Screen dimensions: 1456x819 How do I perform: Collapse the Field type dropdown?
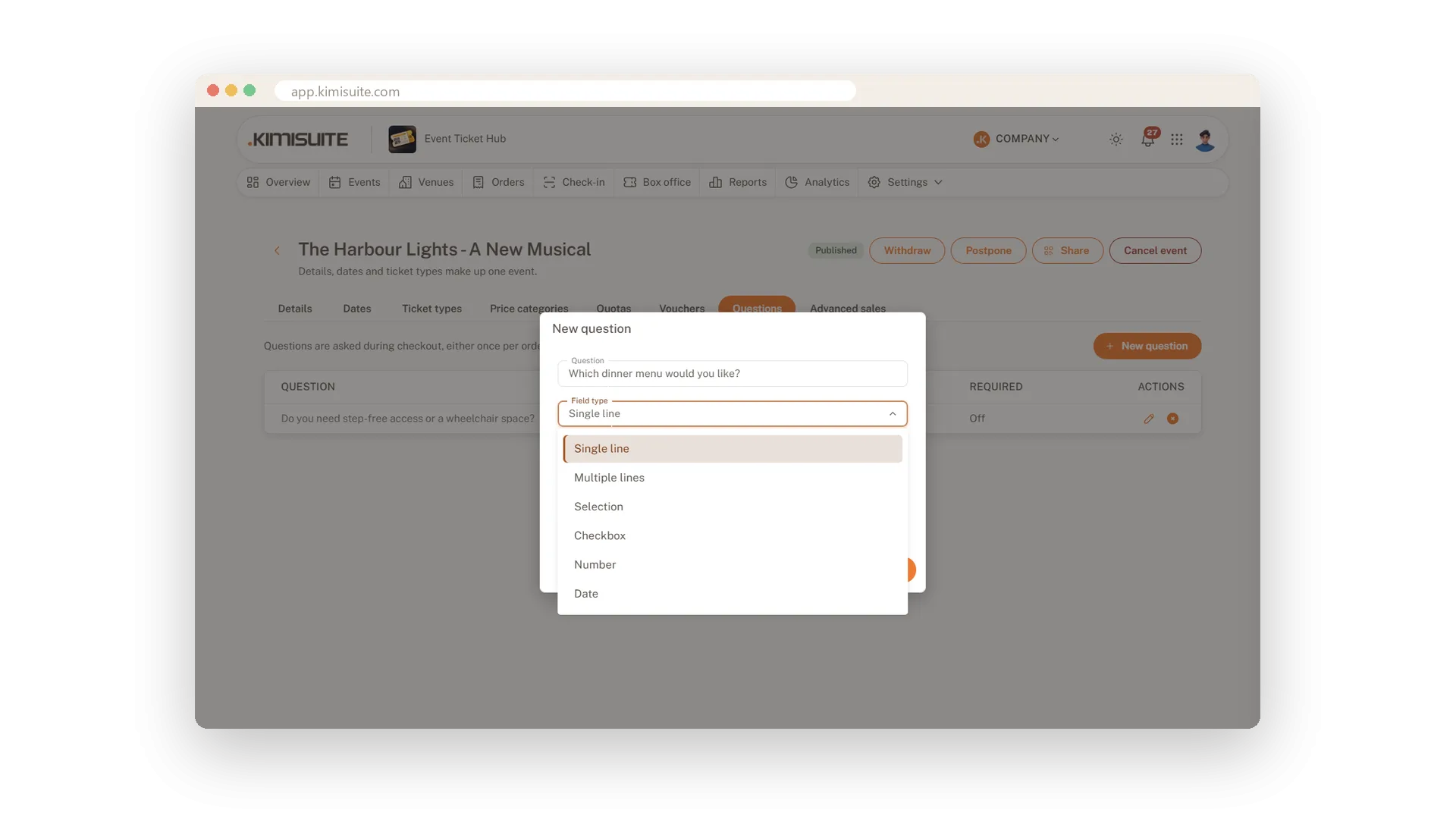(x=893, y=414)
